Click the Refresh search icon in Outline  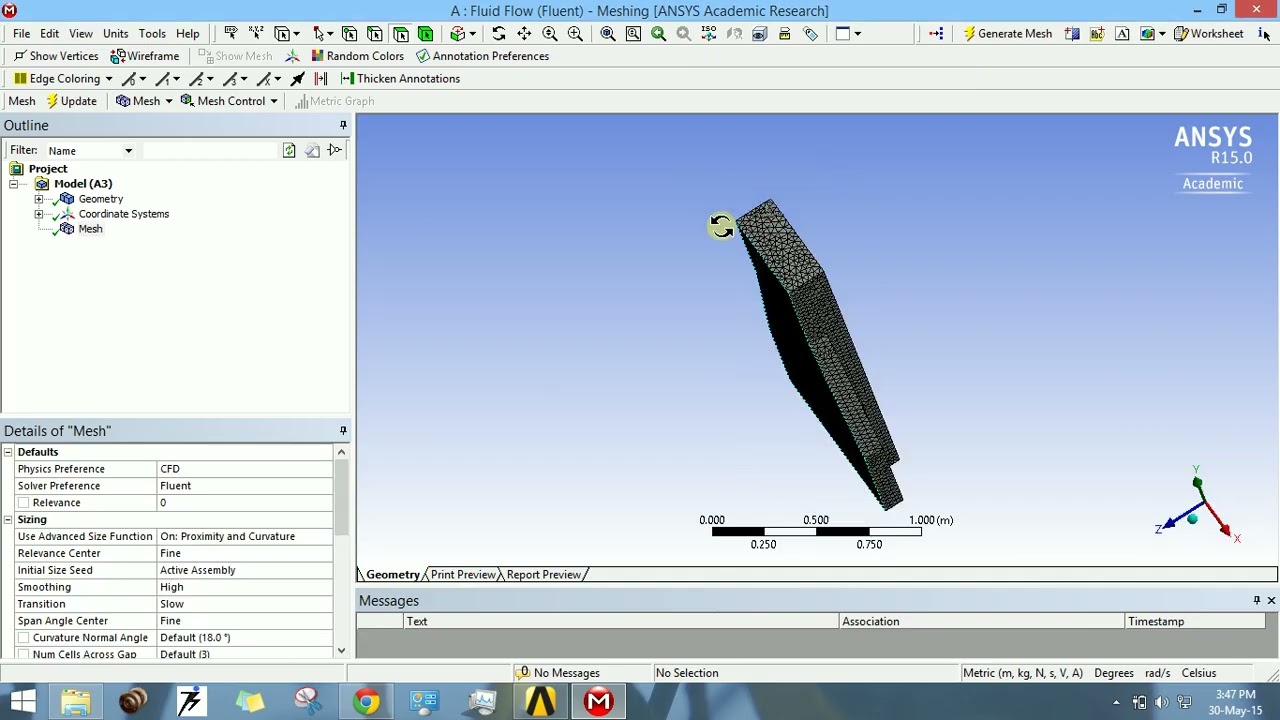(289, 150)
